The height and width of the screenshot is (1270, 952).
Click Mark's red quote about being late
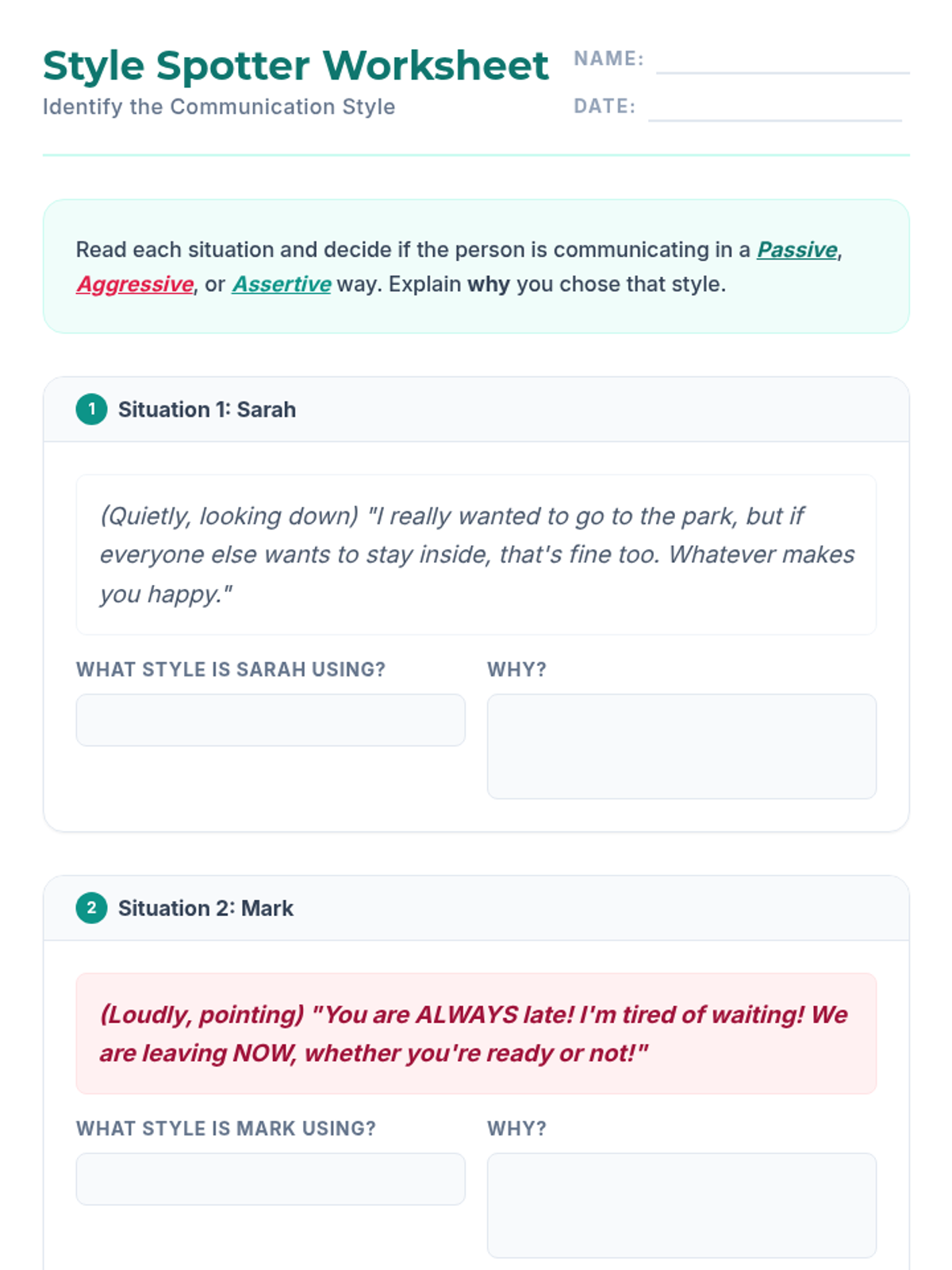coord(476,1033)
